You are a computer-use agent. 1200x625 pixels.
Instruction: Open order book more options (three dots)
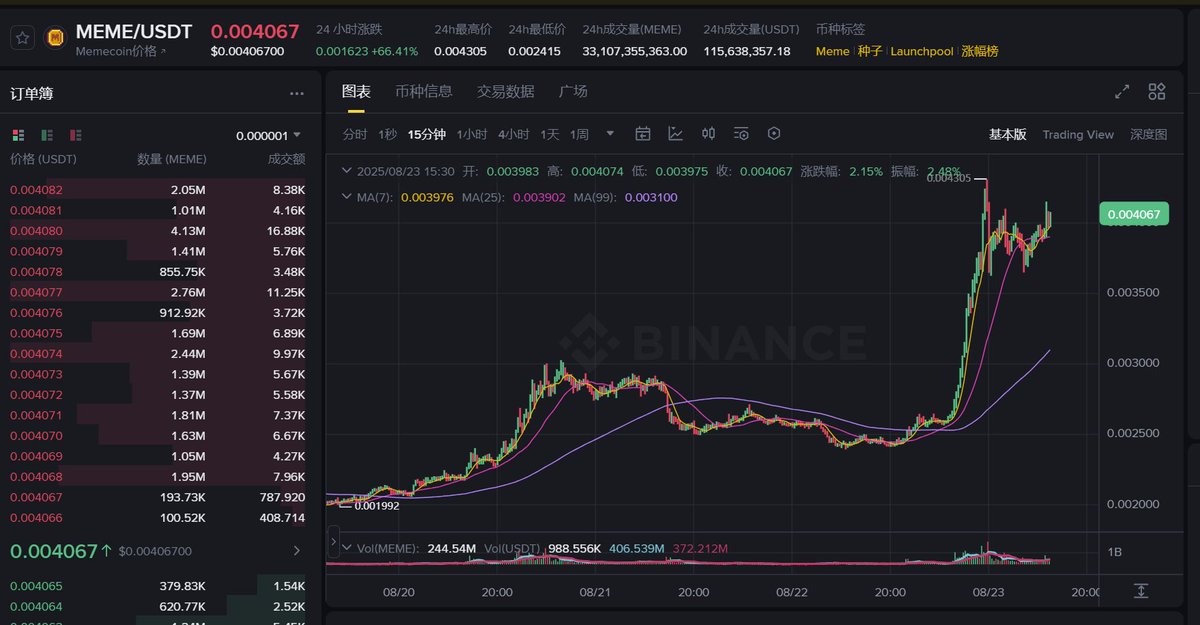[x=297, y=93]
